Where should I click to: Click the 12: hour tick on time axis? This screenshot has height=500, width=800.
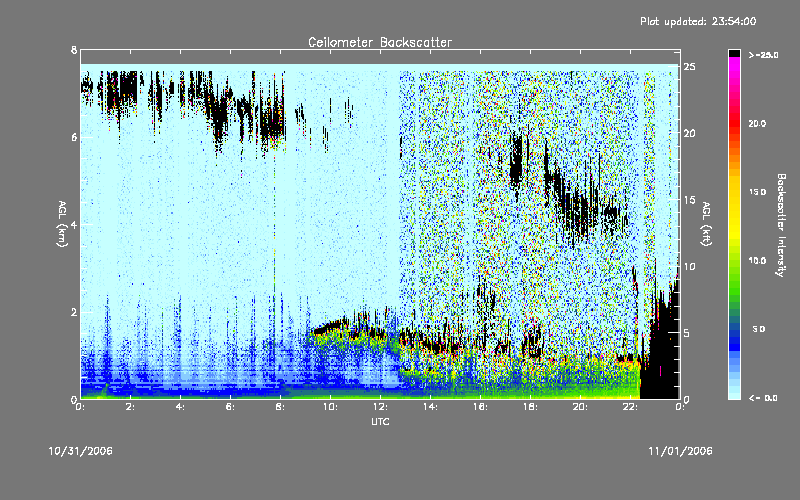[x=380, y=407]
